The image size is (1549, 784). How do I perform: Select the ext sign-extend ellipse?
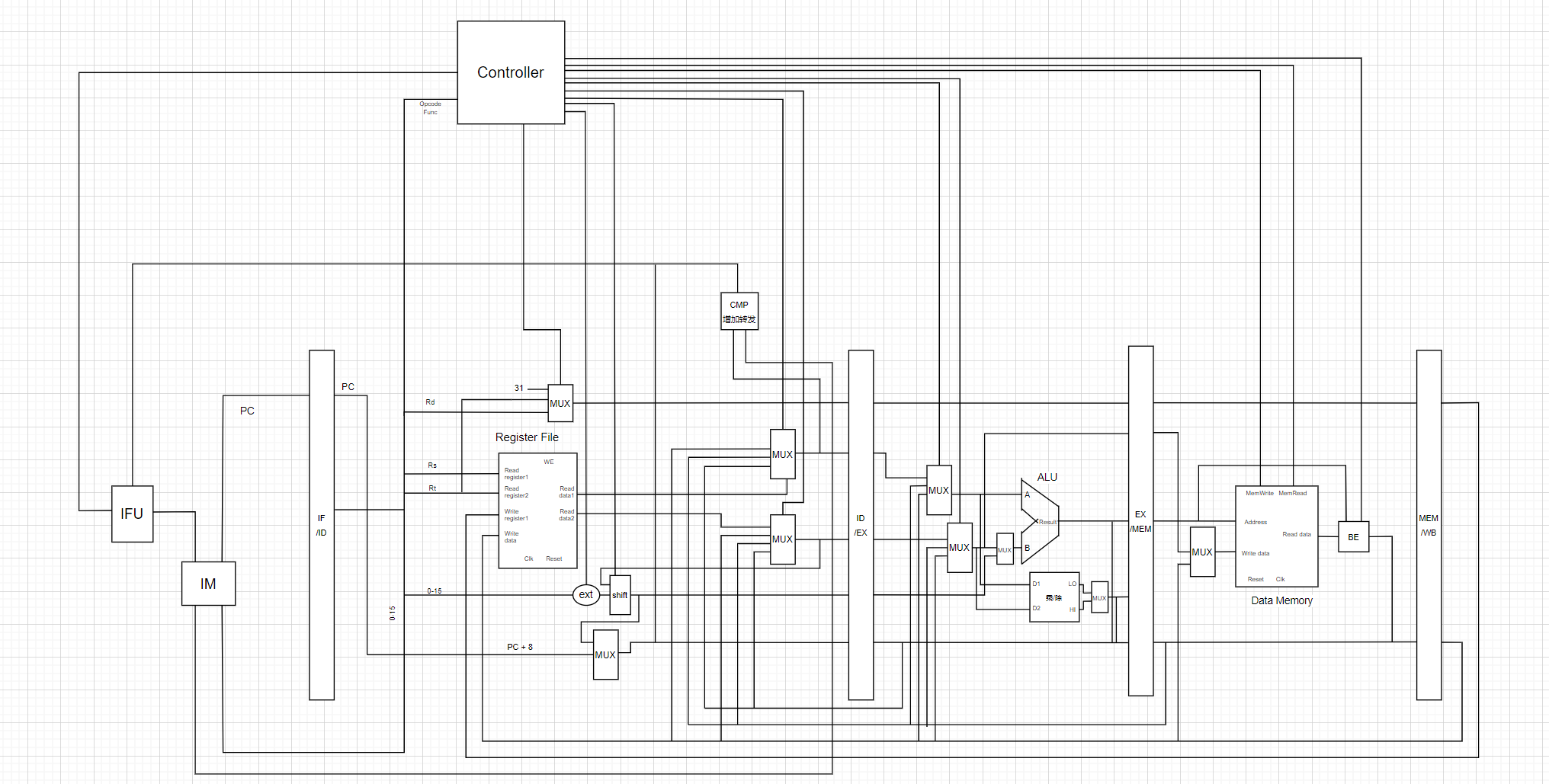(x=586, y=594)
